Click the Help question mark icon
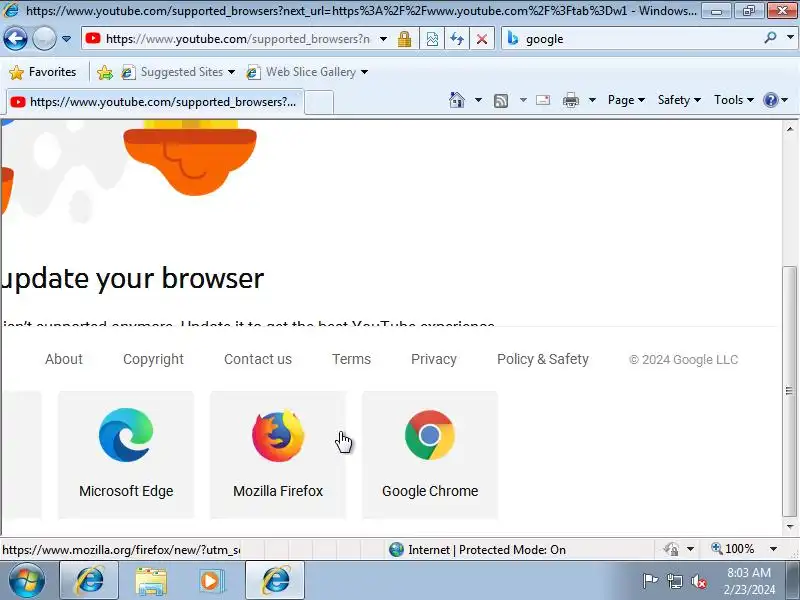800x600 pixels. [x=770, y=100]
